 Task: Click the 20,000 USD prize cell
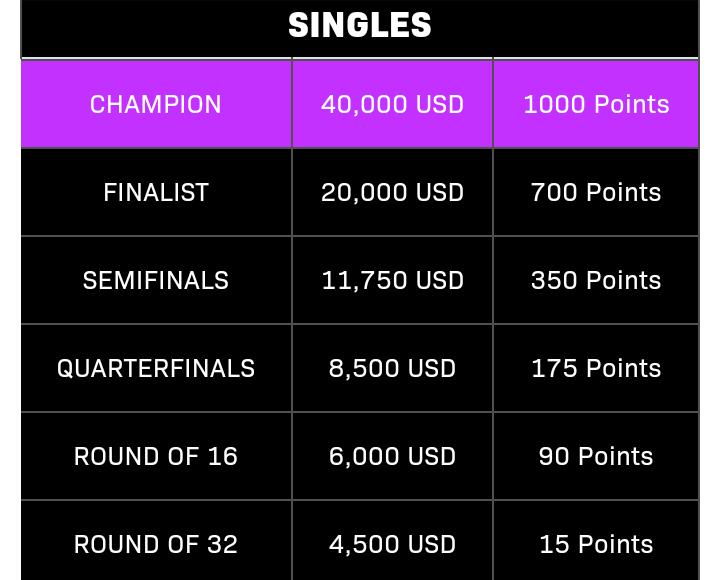click(392, 192)
